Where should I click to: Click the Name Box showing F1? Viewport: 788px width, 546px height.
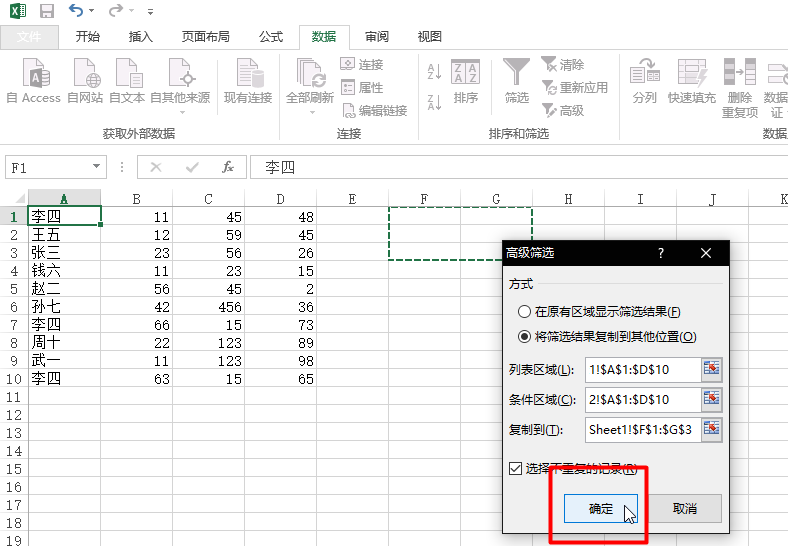[x=48, y=167]
